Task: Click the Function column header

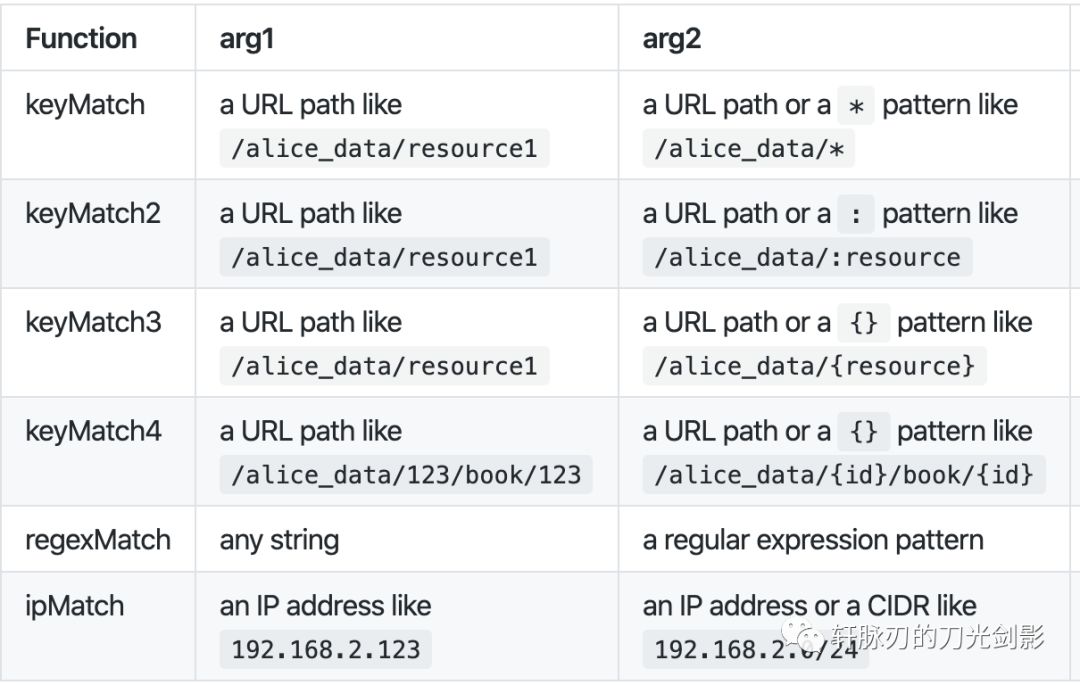Action: coord(81,38)
